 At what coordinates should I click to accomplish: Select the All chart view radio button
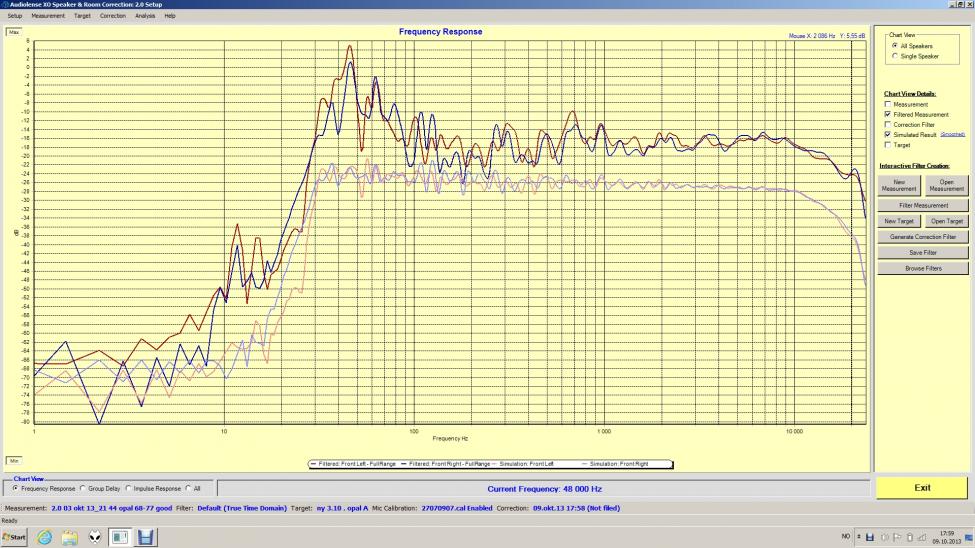pos(188,489)
